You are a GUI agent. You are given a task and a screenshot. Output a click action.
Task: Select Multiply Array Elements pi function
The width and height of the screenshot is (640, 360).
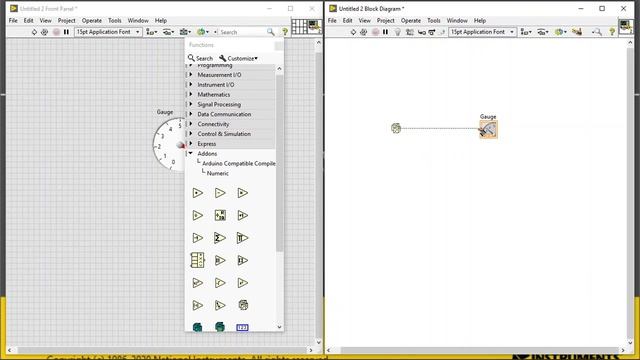(242, 238)
